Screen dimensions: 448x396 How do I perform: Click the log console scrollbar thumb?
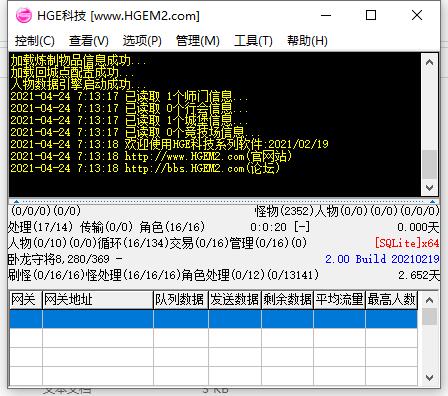coord(429,165)
